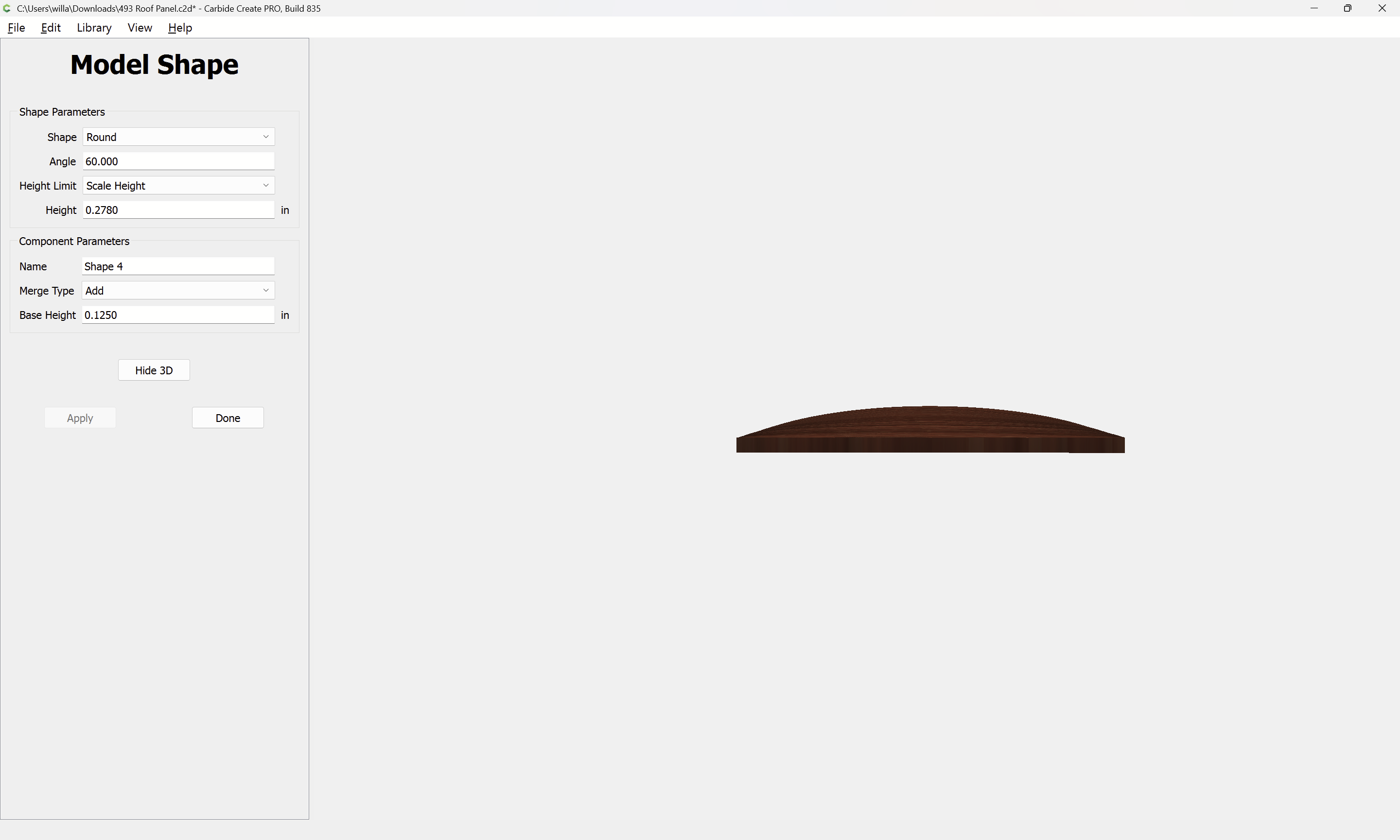Open the Merge Type dropdown
Screen dimensions: 1400x840
pos(178,290)
